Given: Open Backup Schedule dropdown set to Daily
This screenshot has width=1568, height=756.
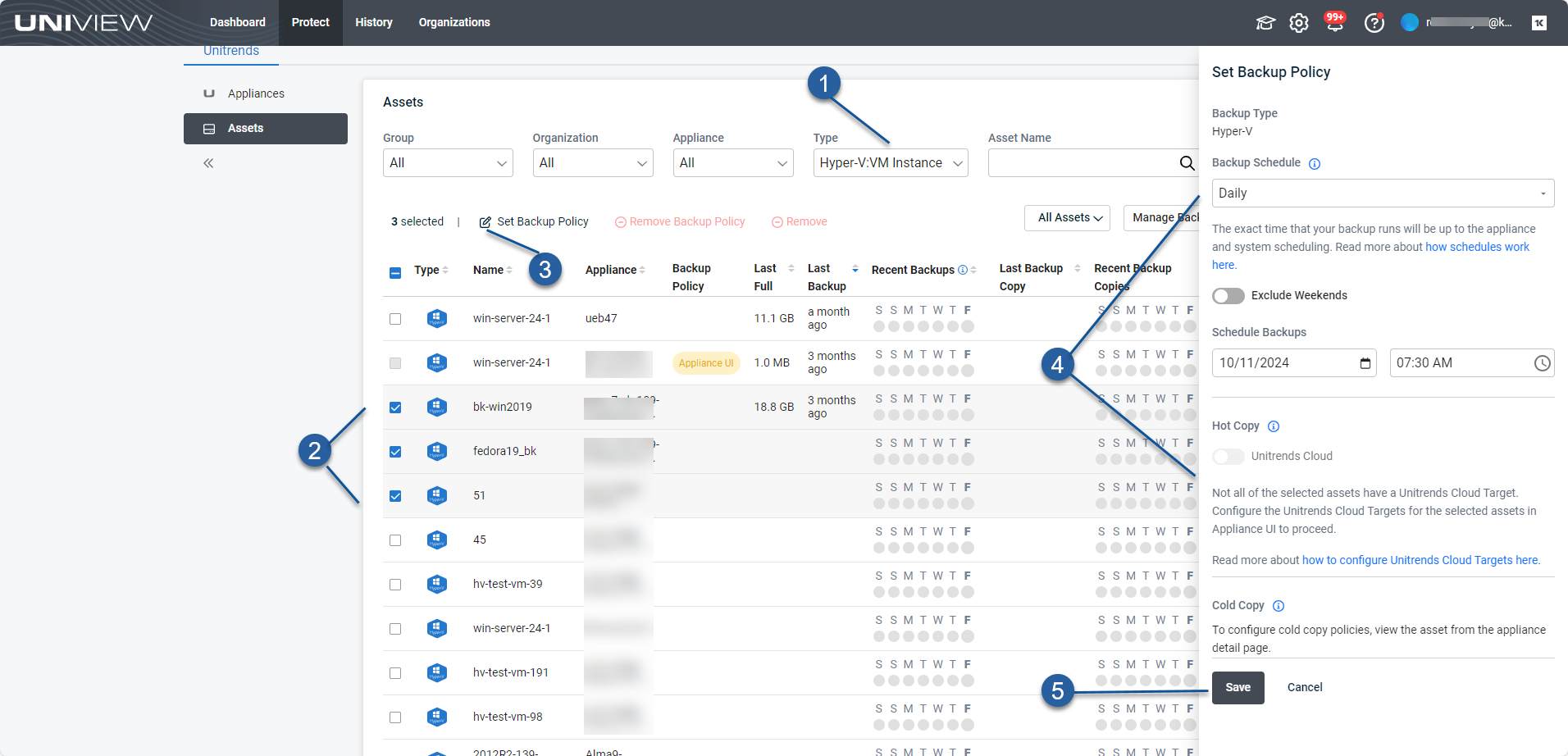Looking at the screenshot, I should coord(1383,194).
